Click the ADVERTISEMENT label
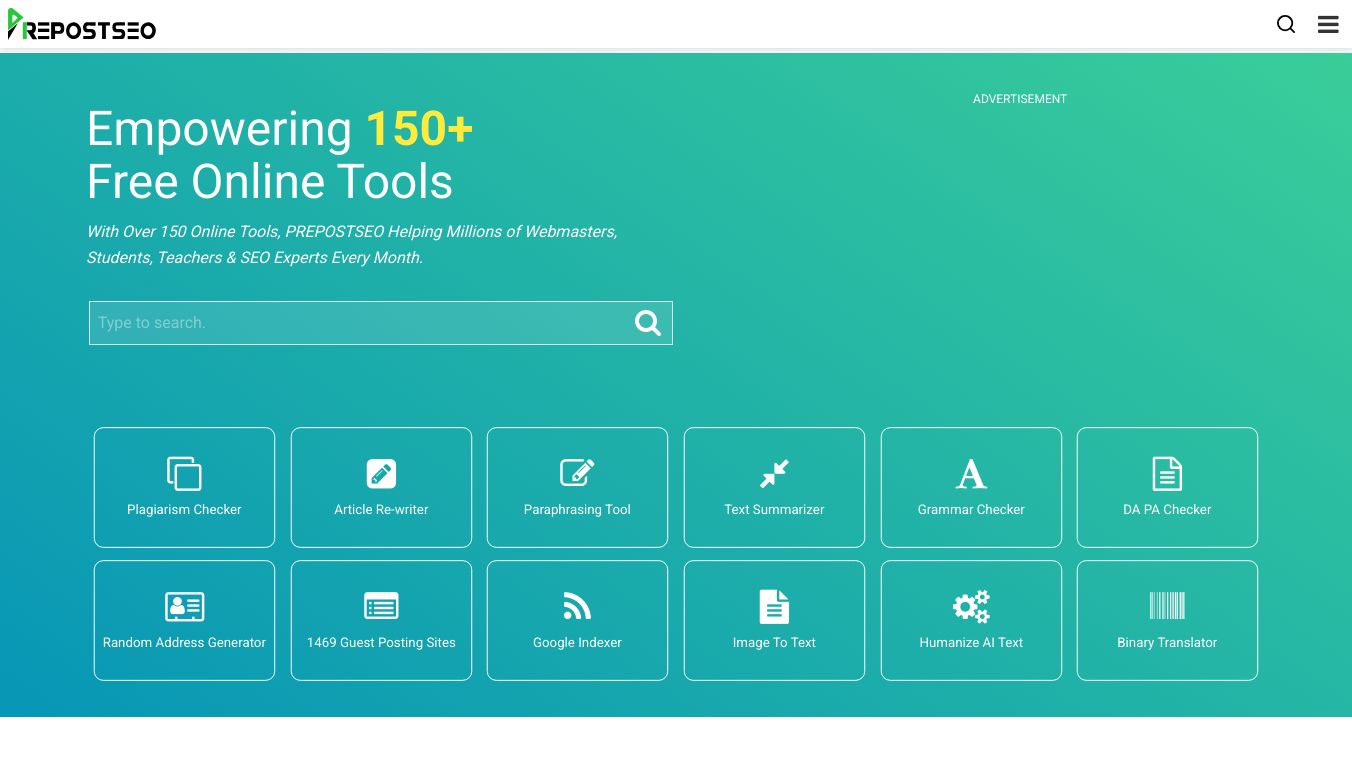 point(1020,99)
